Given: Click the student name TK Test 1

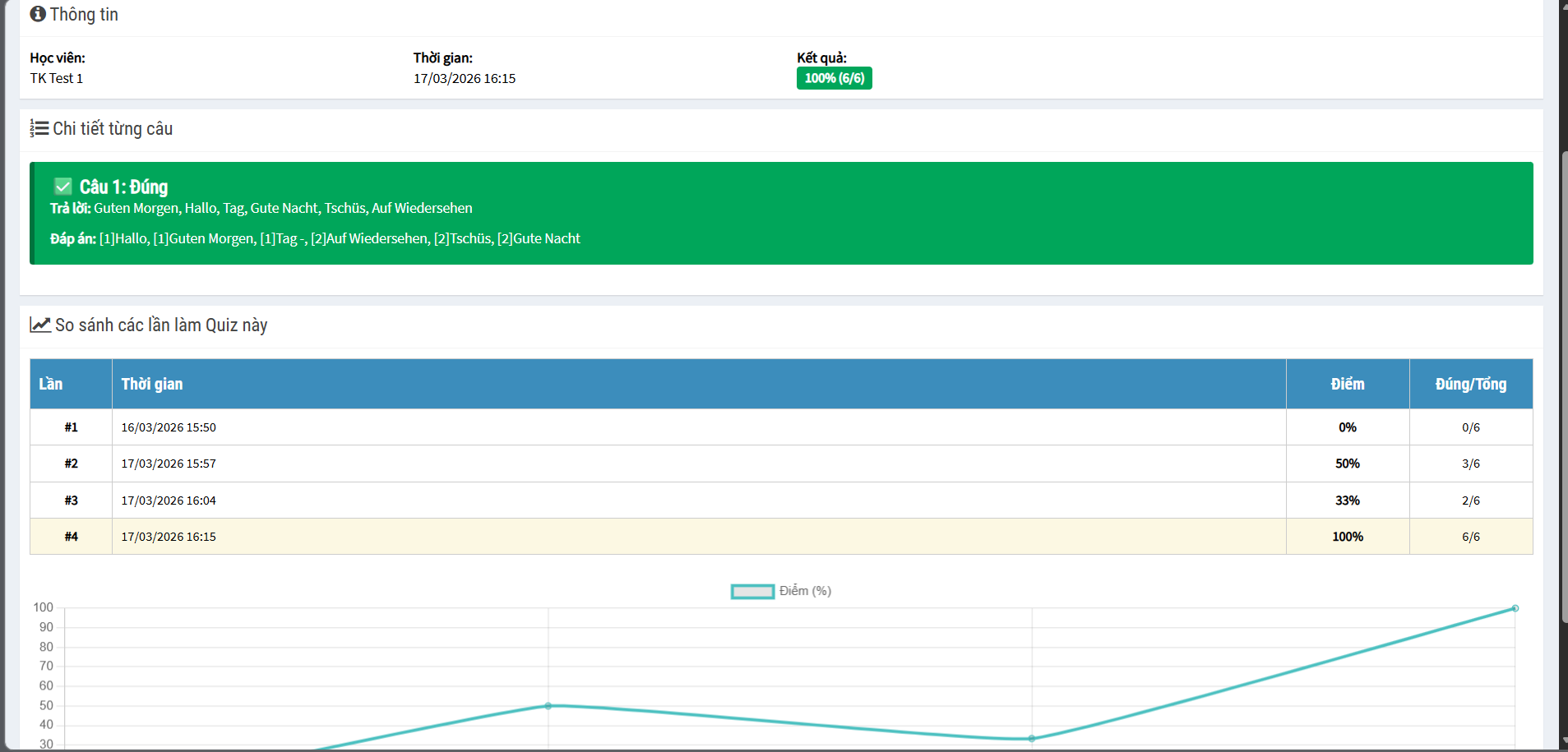Looking at the screenshot, I should pyautogui.click(x=57, y=78).
